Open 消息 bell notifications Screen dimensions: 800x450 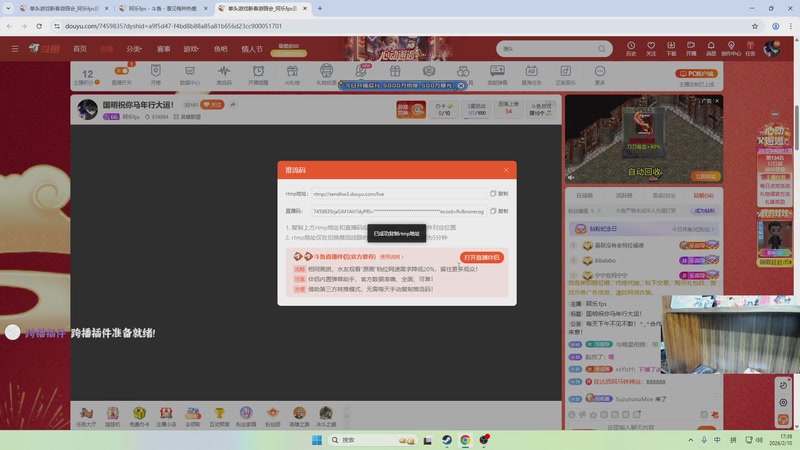pos(711,48)
